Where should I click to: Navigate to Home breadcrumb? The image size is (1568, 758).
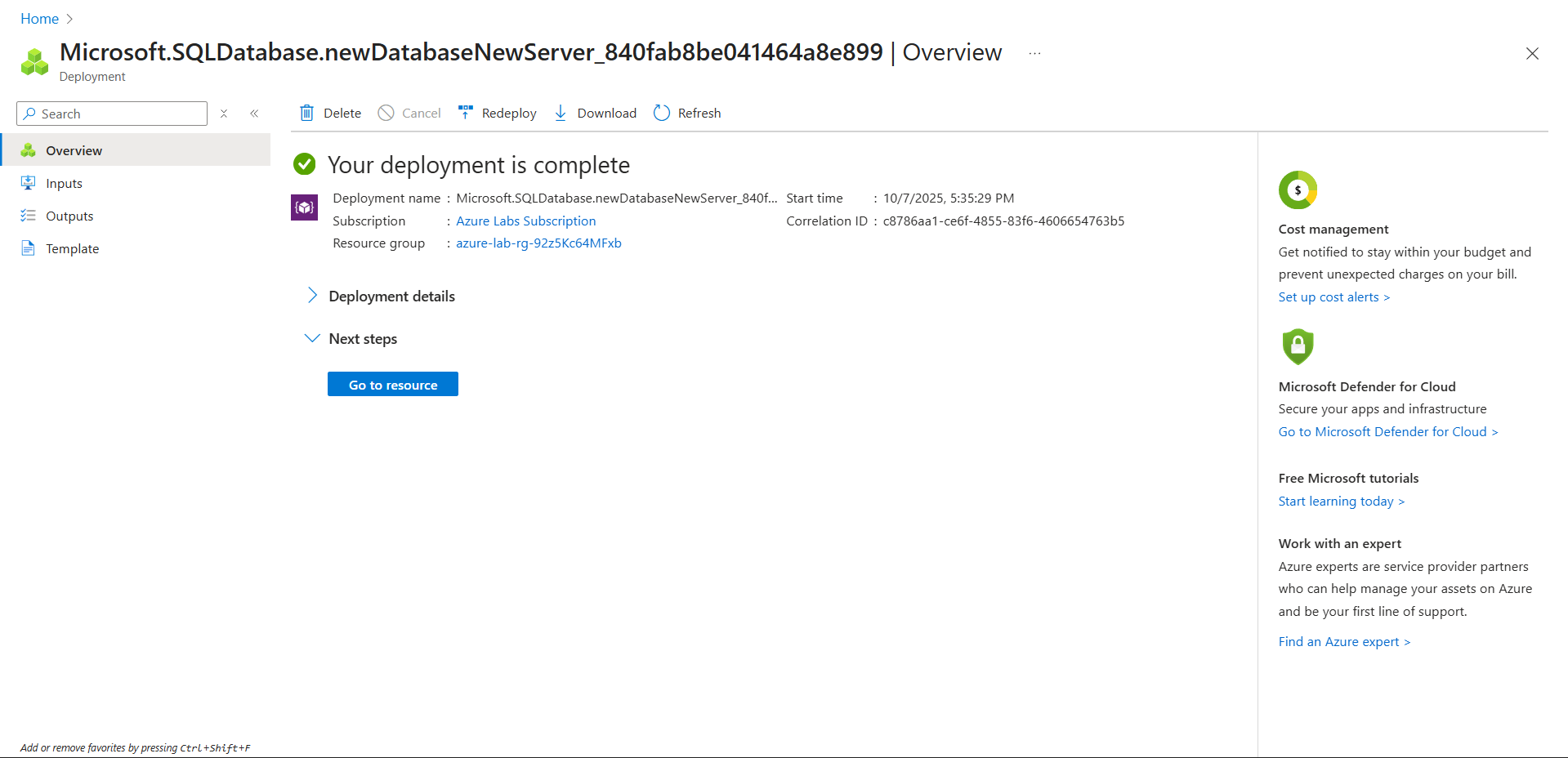pos(39,19)
